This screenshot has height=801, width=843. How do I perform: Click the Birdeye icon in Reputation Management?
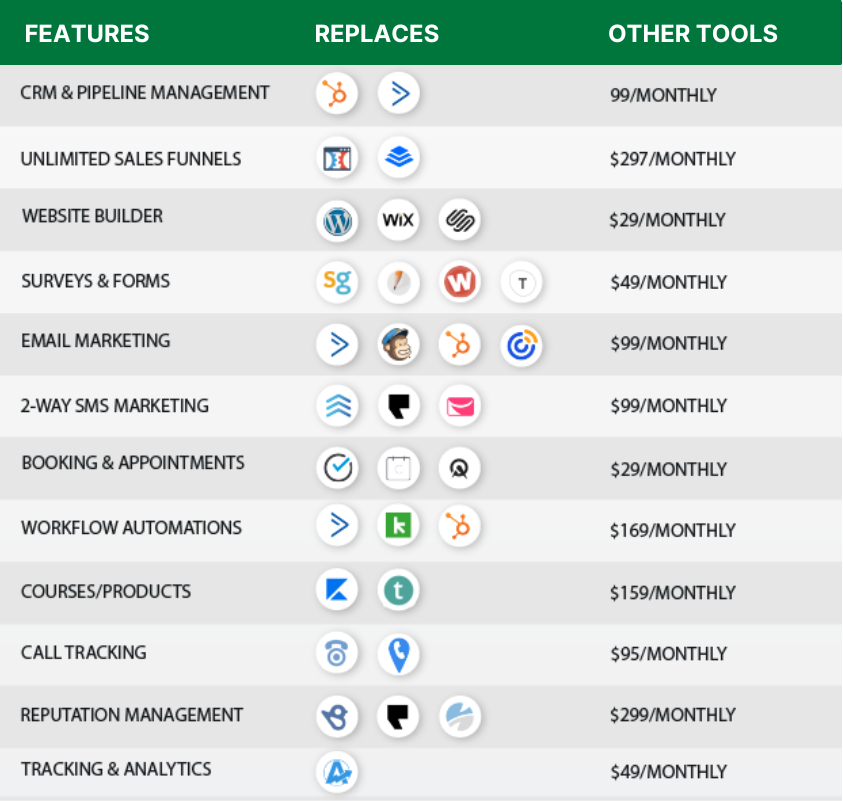point(337,716)
